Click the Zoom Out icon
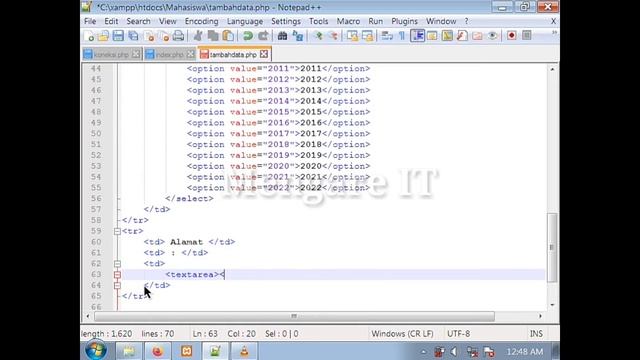Viewport: 640px width, 360px height. tap(333, 36)
